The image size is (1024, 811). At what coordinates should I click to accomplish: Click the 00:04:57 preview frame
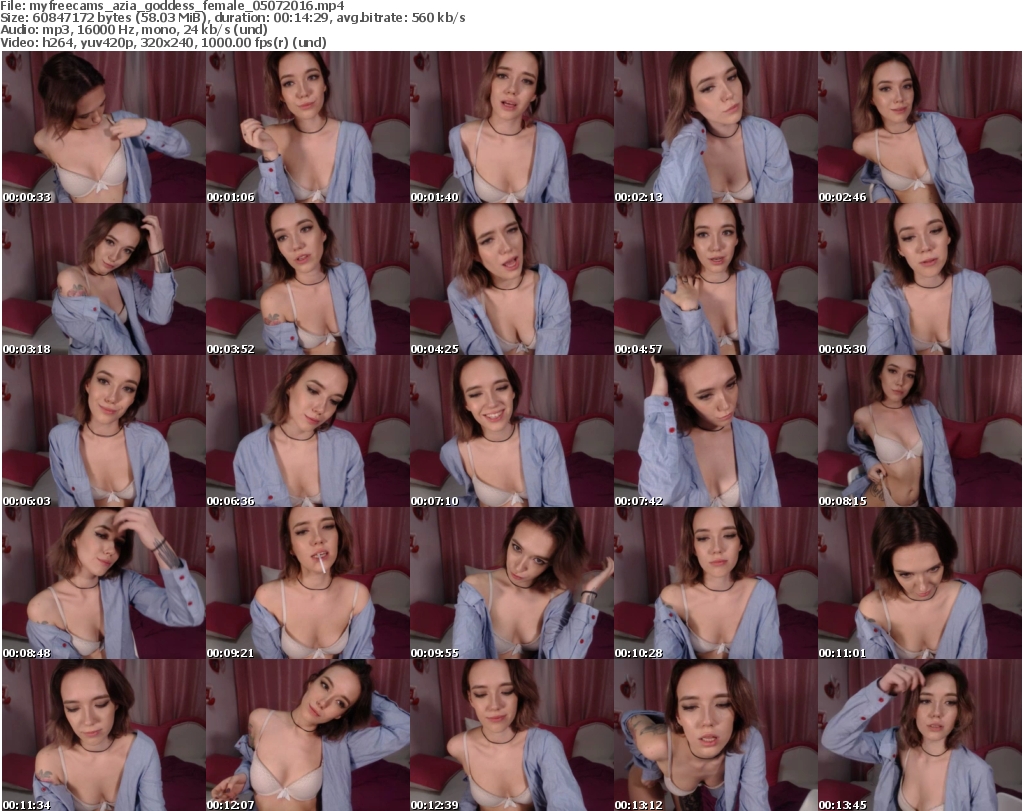(x=715, y=279)
